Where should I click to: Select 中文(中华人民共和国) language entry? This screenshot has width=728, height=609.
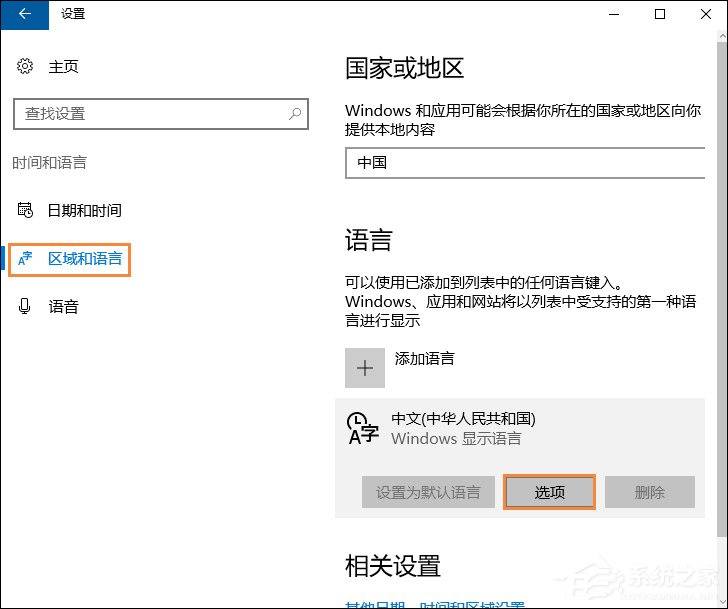tap(463, 418)
